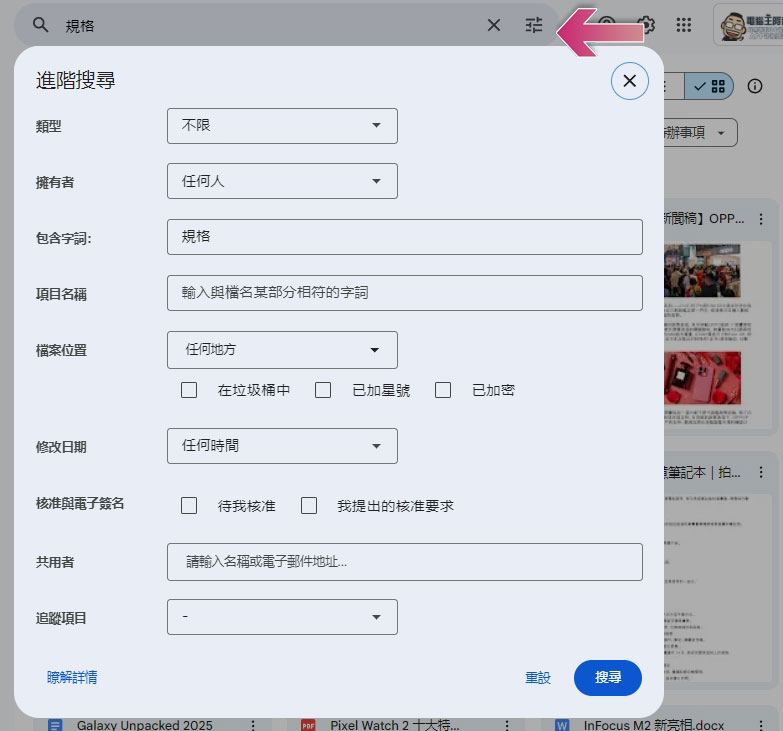Check the 已加密 checkbox
783x731 pixels.
coord(442,390)
